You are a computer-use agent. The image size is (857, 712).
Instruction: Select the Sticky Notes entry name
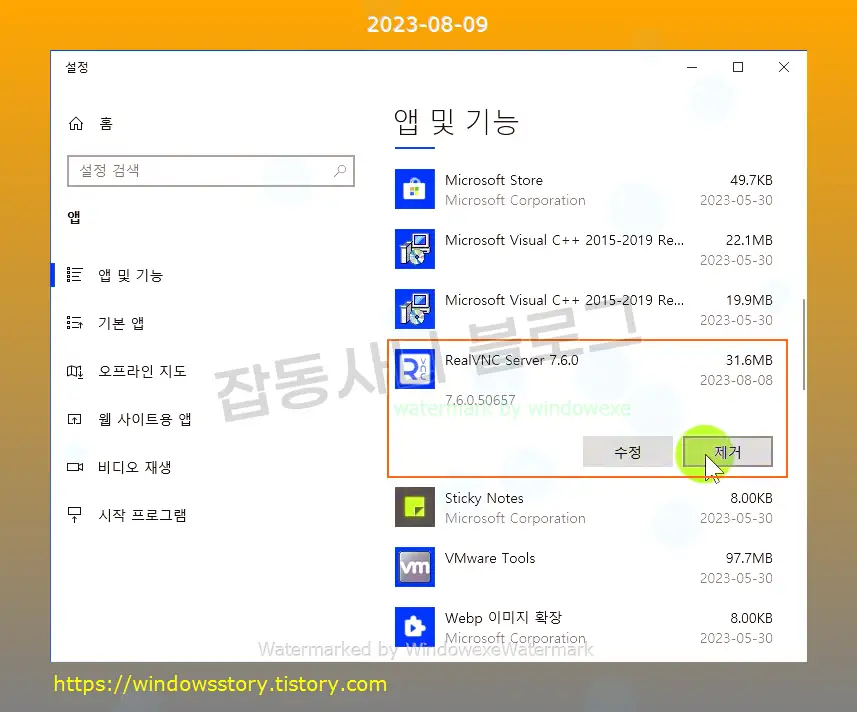point(484,498)
